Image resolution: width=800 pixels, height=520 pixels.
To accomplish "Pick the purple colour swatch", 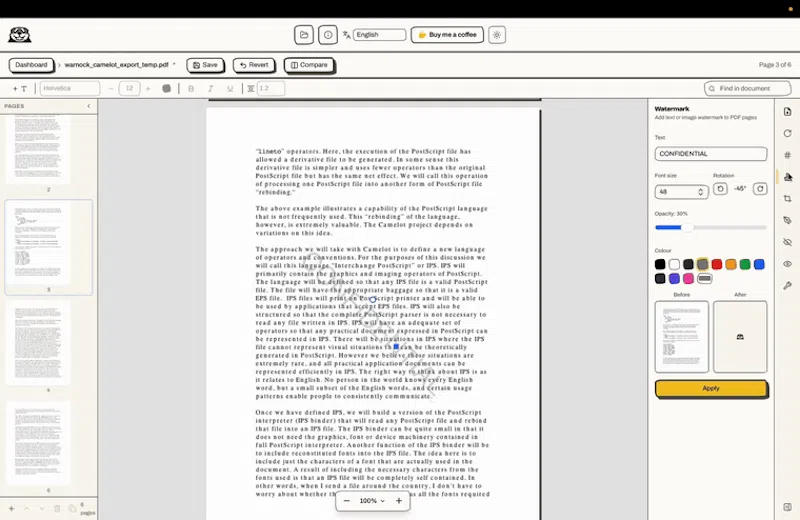I will click(674, 279).
